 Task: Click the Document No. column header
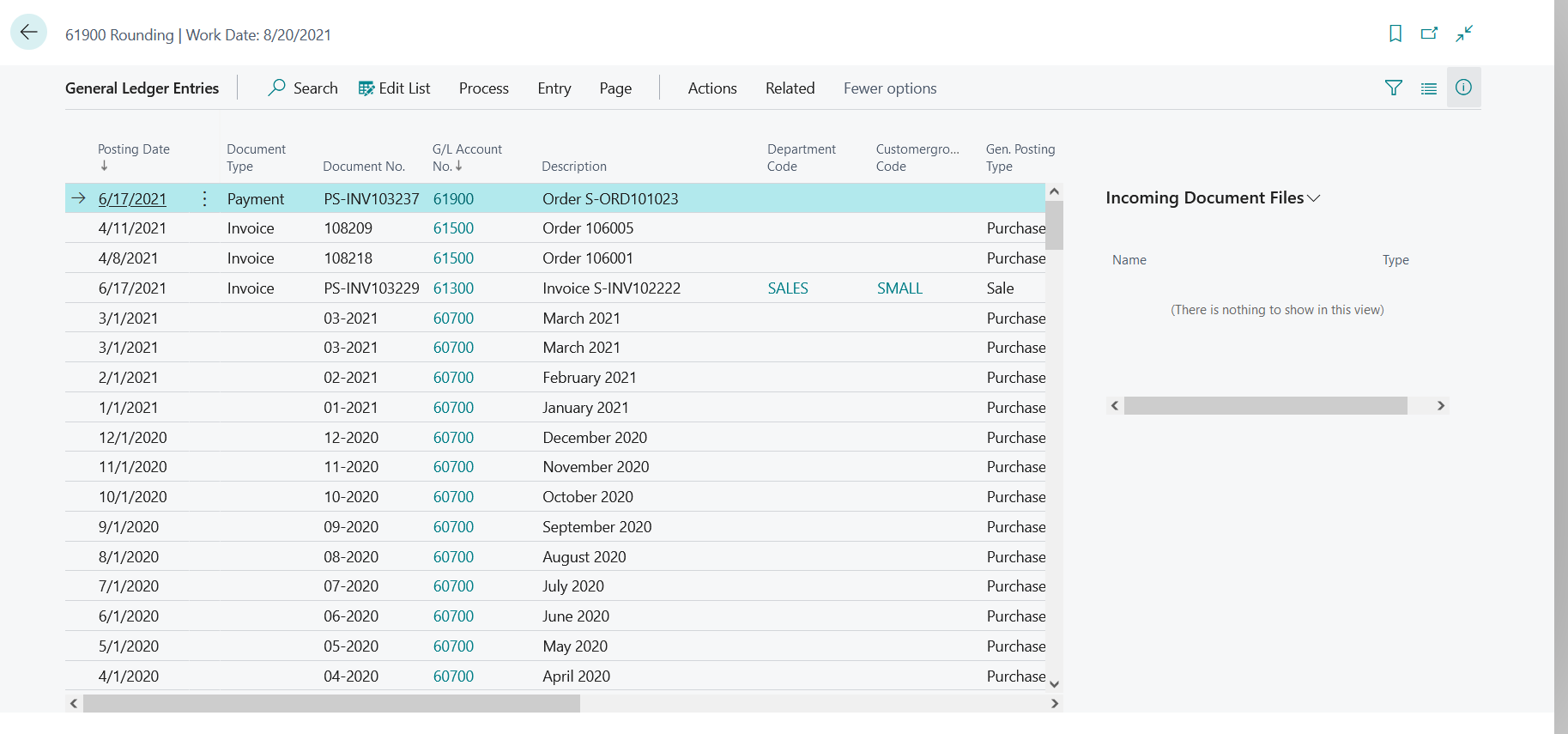(x=364, y=166)
